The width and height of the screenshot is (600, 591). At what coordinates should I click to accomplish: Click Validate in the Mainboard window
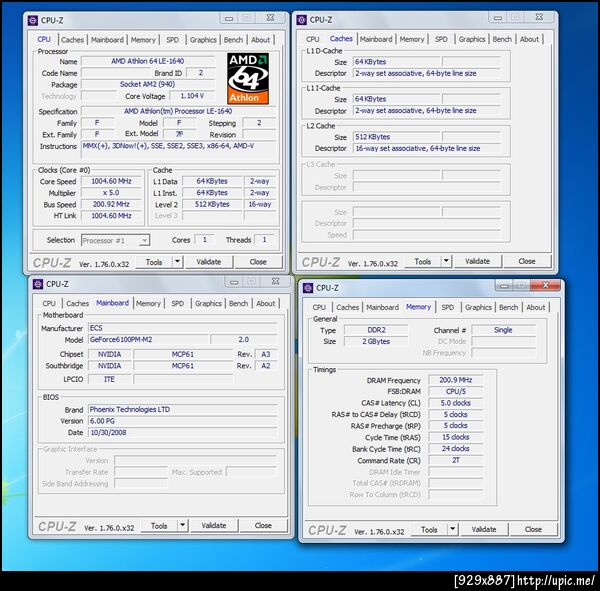tap(214, 525)
